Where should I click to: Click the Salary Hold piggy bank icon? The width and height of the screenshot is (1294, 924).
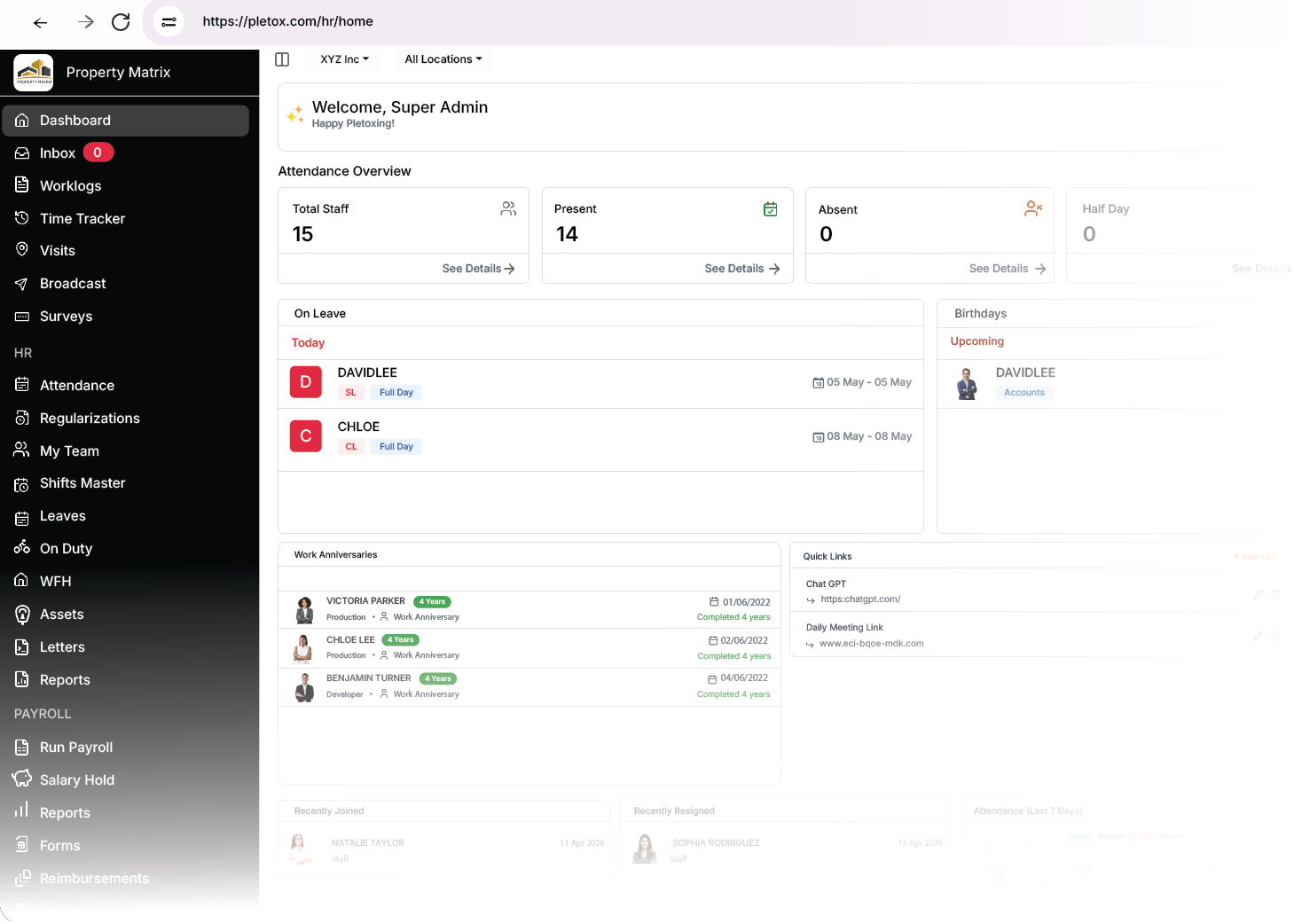(21, 779)
